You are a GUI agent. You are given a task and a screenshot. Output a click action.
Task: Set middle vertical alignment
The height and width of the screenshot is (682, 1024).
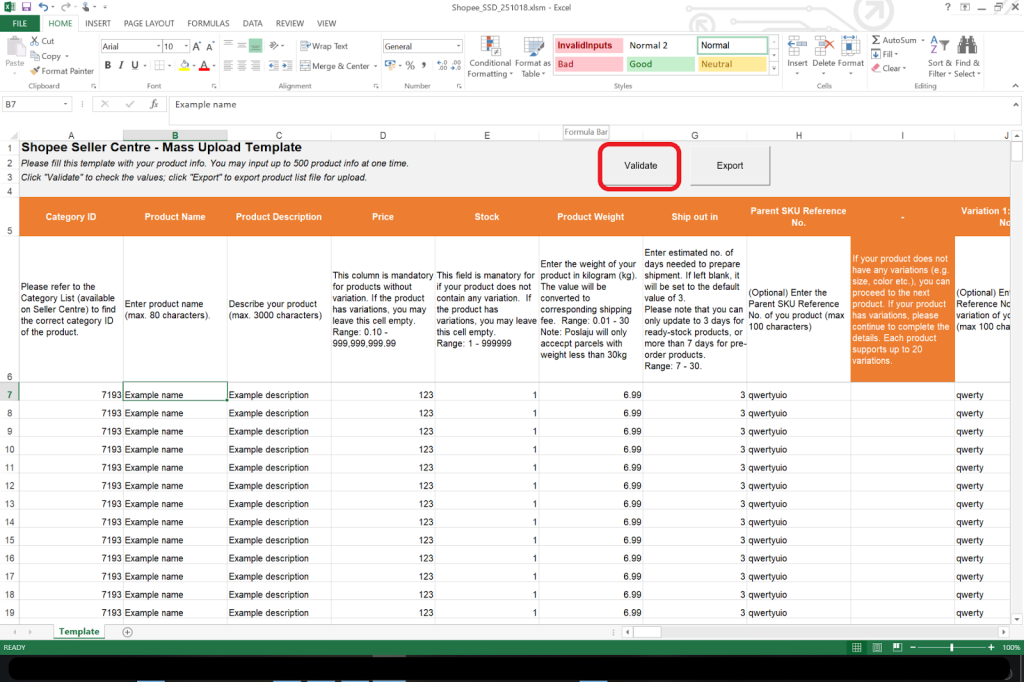coord(242,45)
